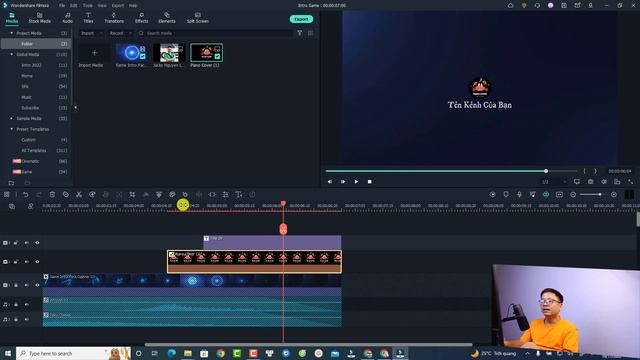Click the Stop button in preview
Image resolution: width=640 pixels, height=360 pixels.
(369, 182)
